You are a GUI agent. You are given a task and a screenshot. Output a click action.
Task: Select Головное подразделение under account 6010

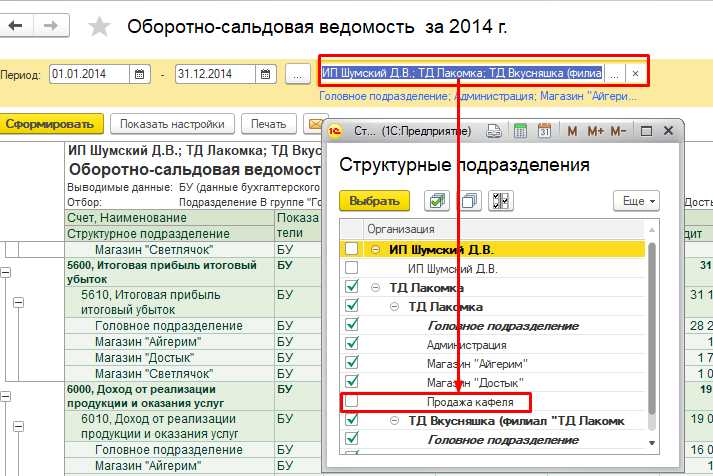point(169,450)
